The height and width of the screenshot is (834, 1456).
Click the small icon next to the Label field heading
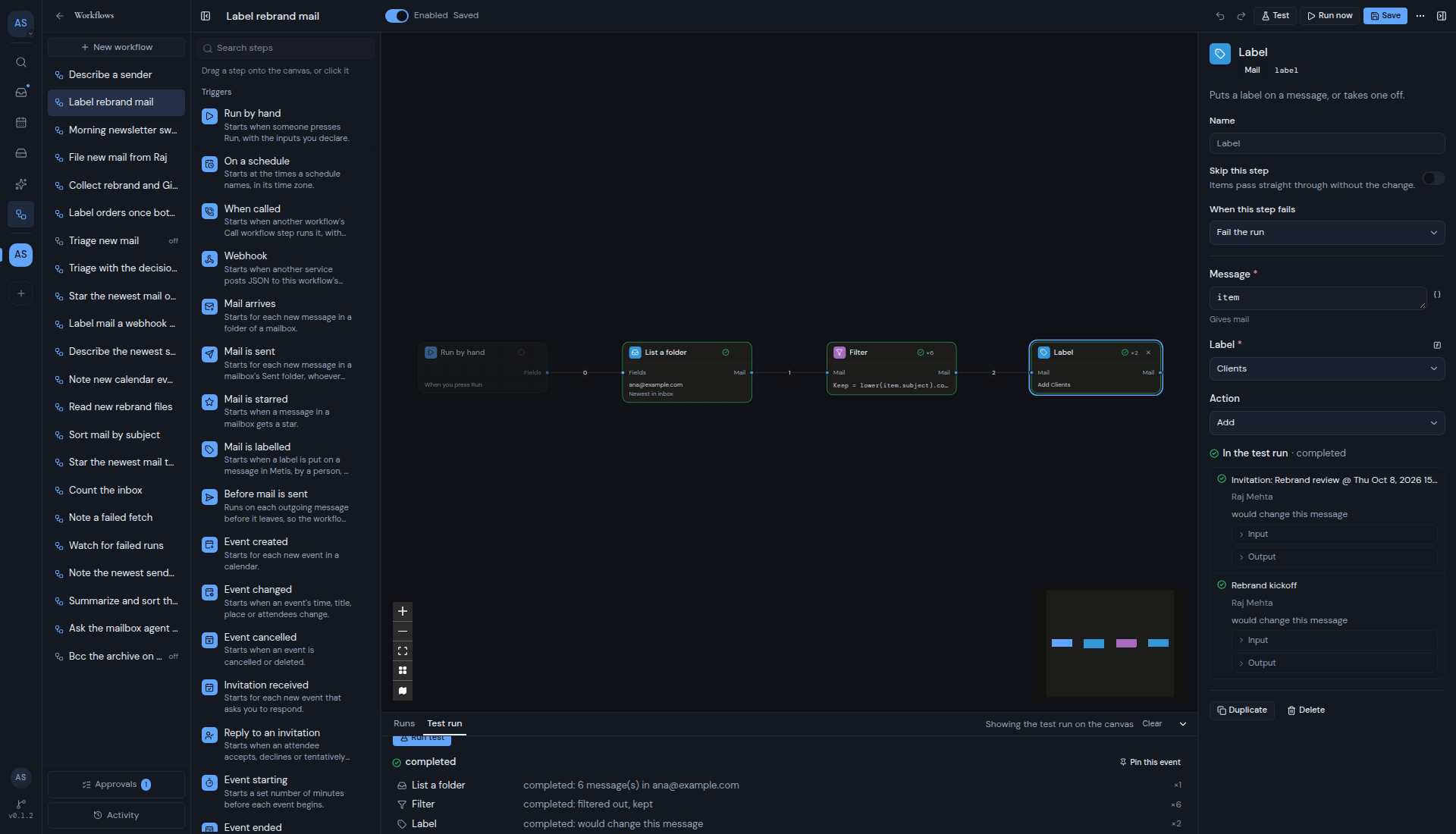[1437, 345]
